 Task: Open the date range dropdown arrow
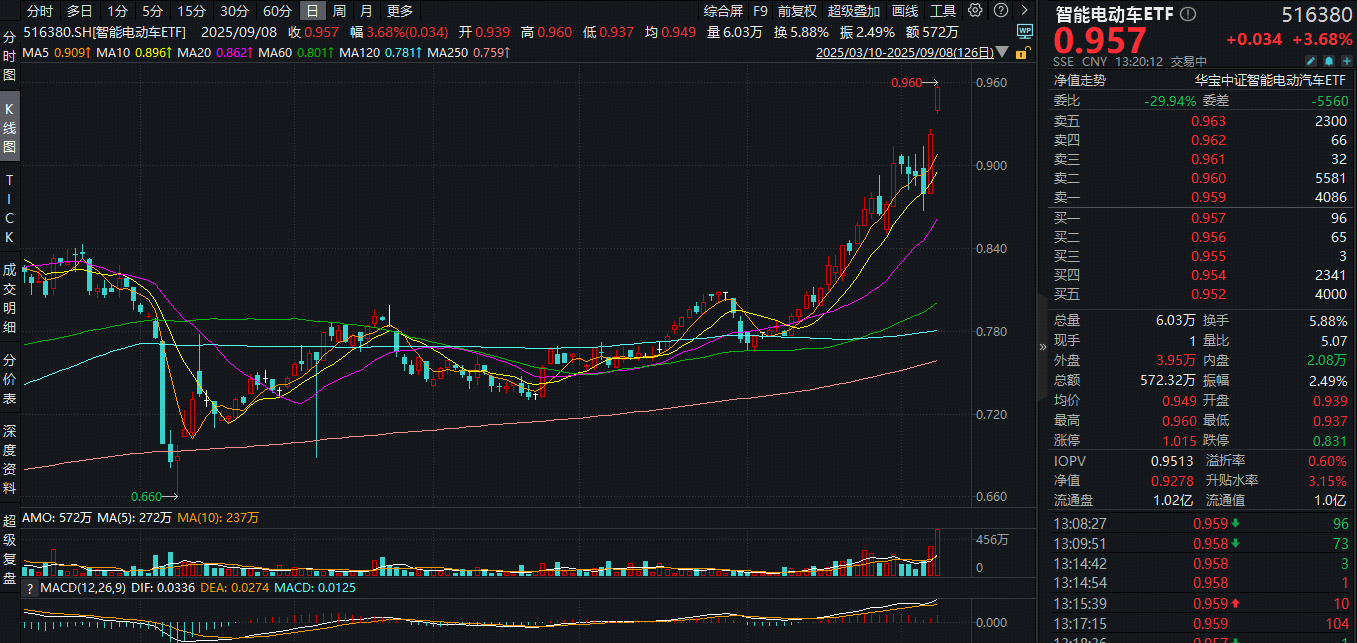[x=1000, y=52]
